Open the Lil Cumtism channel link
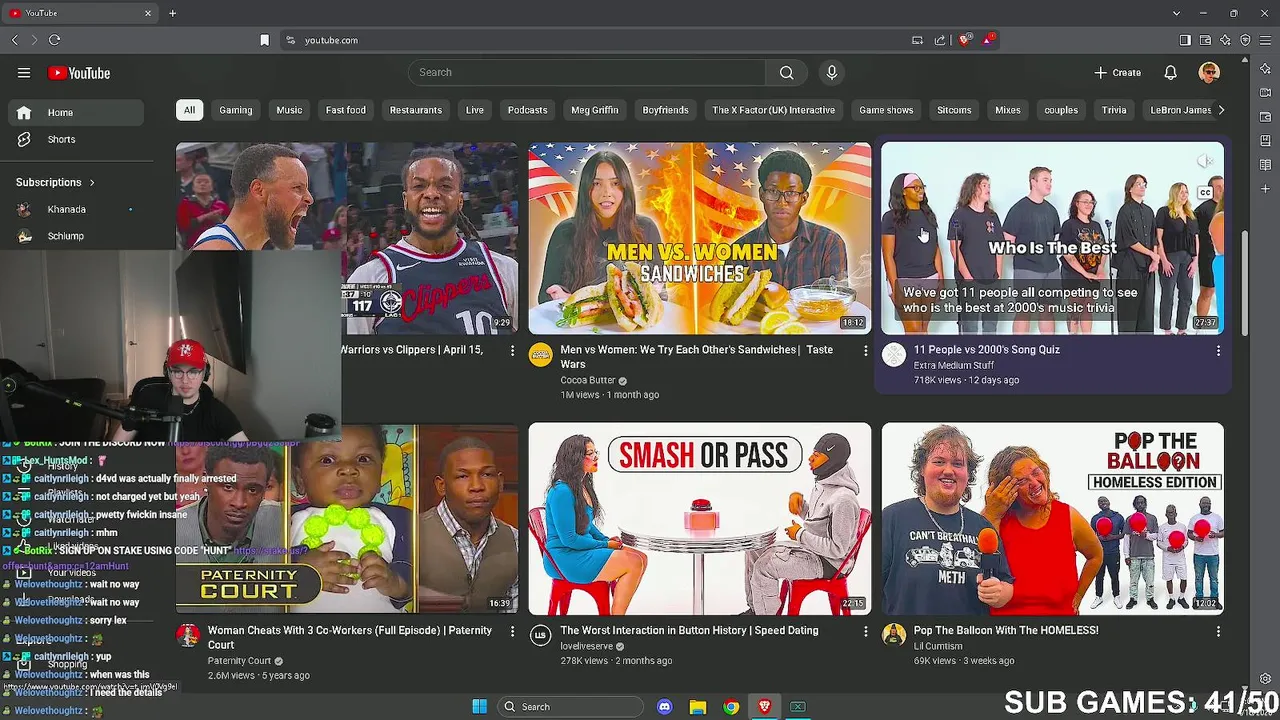This screenshot has width=1280, height=720. coord(937,647)
